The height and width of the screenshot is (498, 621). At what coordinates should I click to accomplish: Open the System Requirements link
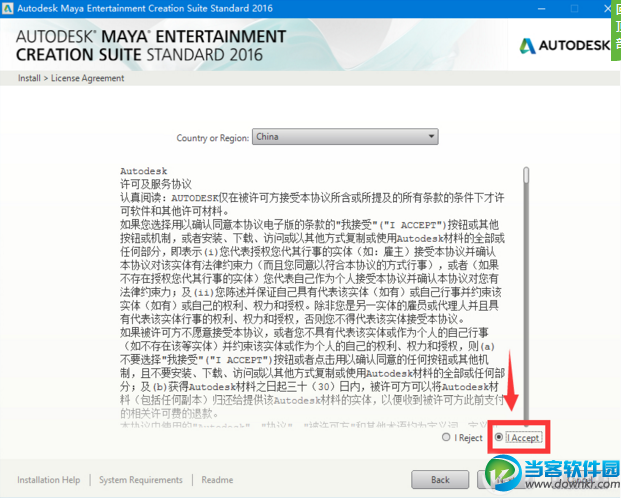(x=141, y=480)
